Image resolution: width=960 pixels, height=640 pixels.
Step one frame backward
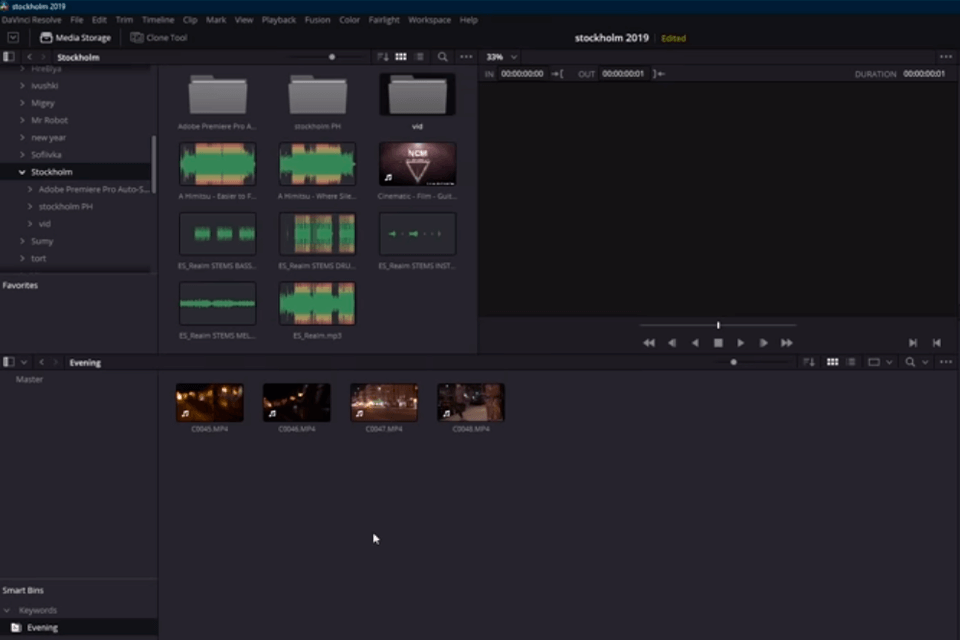point(672,343)
